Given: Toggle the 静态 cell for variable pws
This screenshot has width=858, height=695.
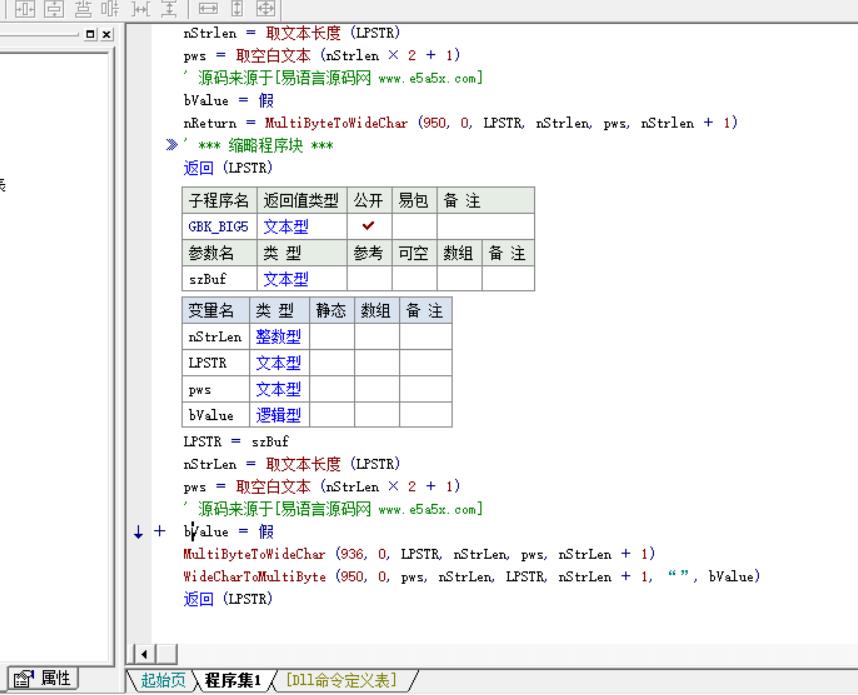Looking at the screenshot, I should [x=332, y=389].
